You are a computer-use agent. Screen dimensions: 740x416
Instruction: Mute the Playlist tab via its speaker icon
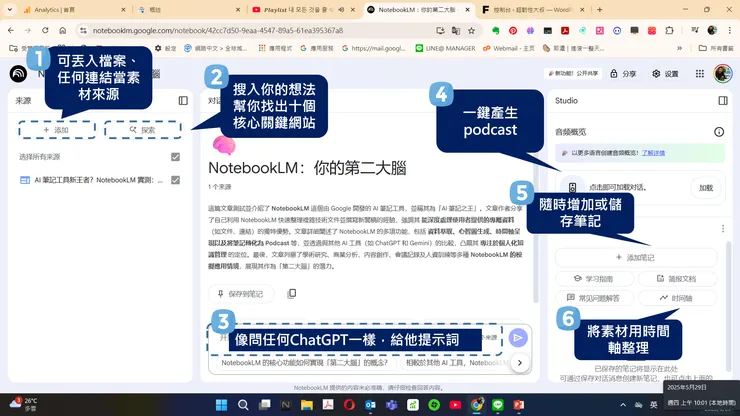pyautogui.click(x=341, y=9)
